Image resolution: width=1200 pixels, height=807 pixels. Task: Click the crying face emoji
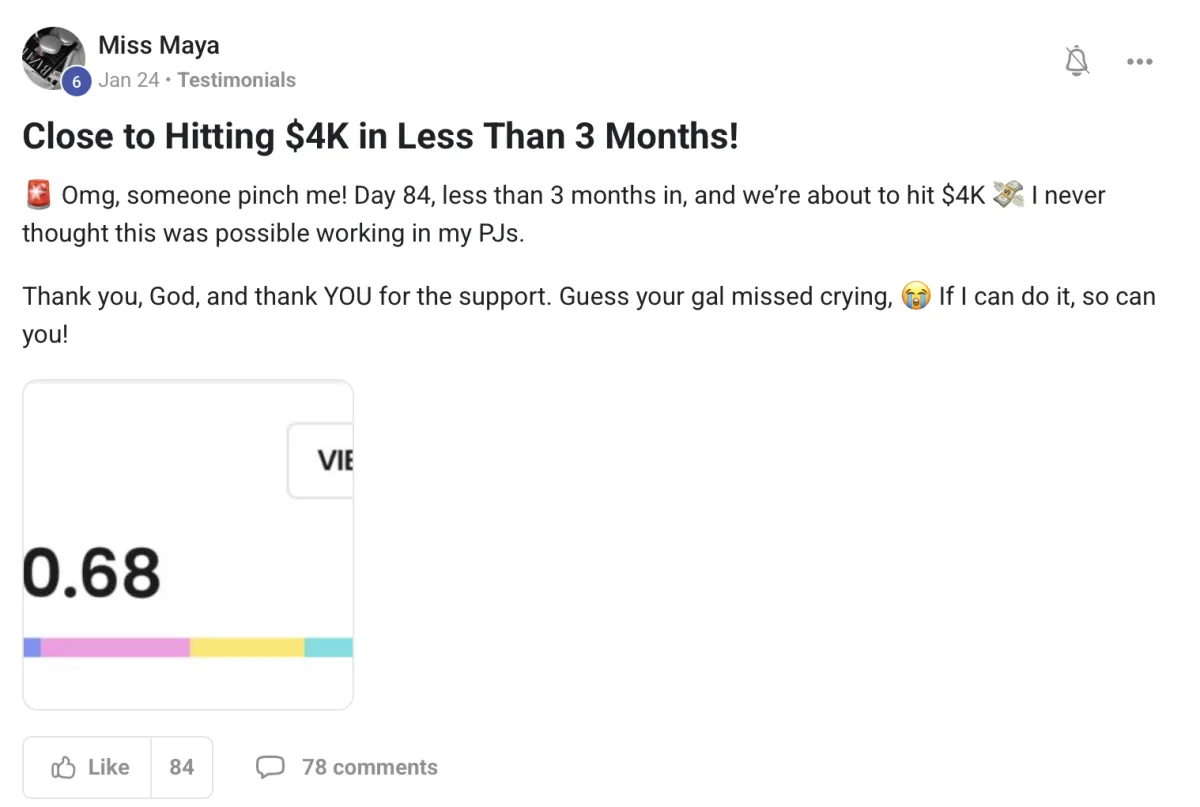(915, 297)
